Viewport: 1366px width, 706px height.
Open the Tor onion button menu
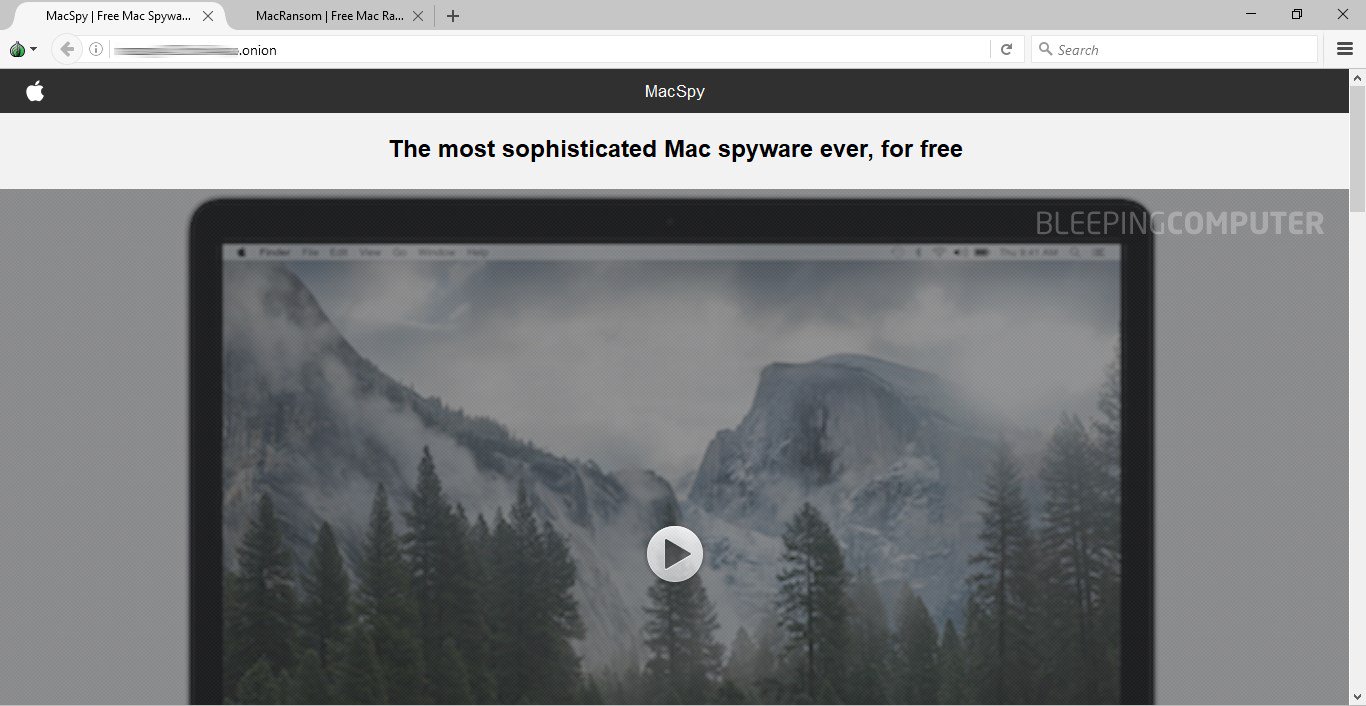click(x=22, y=49)
